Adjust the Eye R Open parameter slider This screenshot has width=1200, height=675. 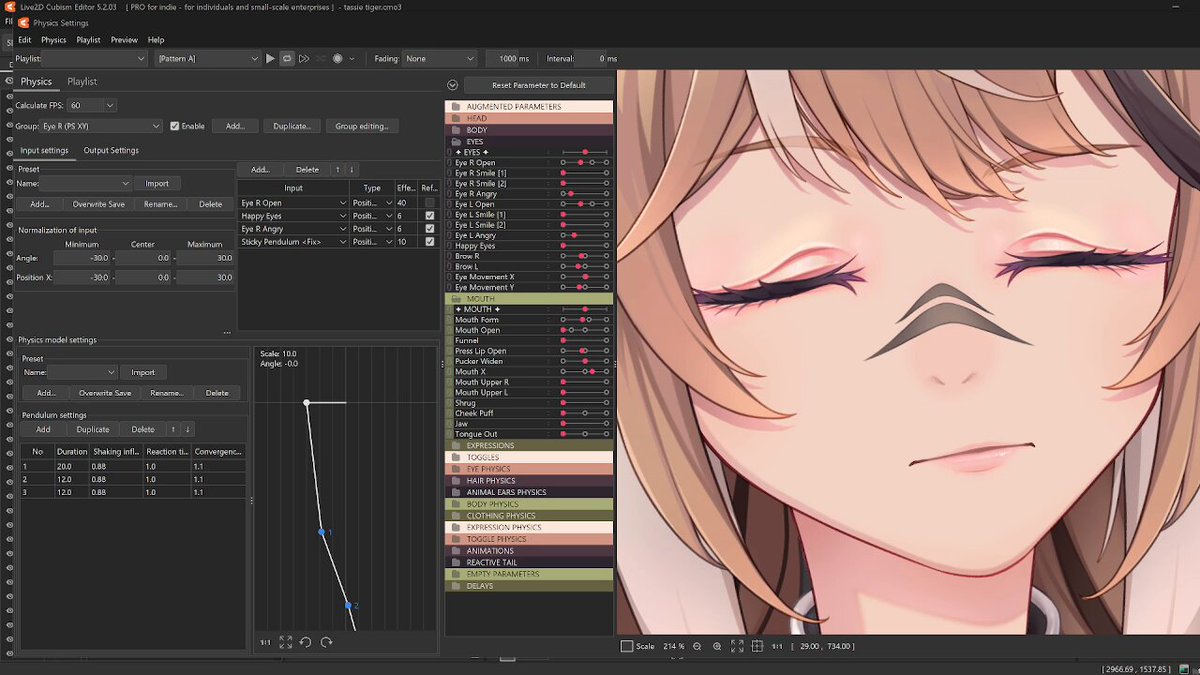click(x=584, y=162)
